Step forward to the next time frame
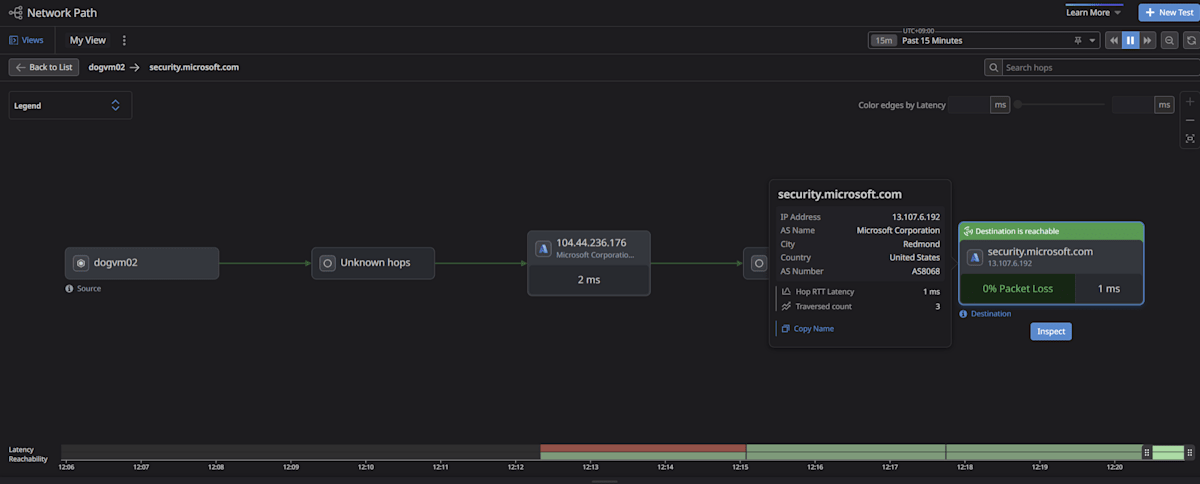 click(1147, 41)
